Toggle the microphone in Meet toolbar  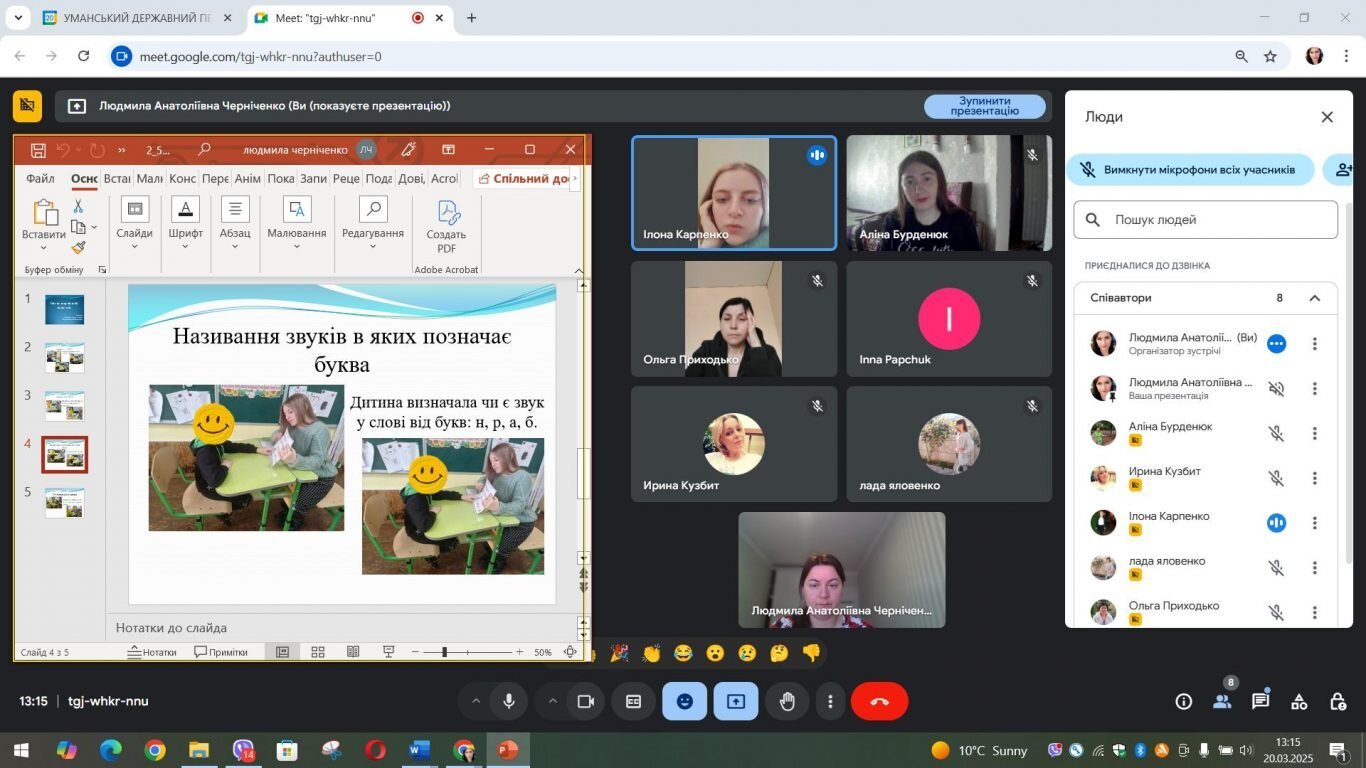pos(509,702)
